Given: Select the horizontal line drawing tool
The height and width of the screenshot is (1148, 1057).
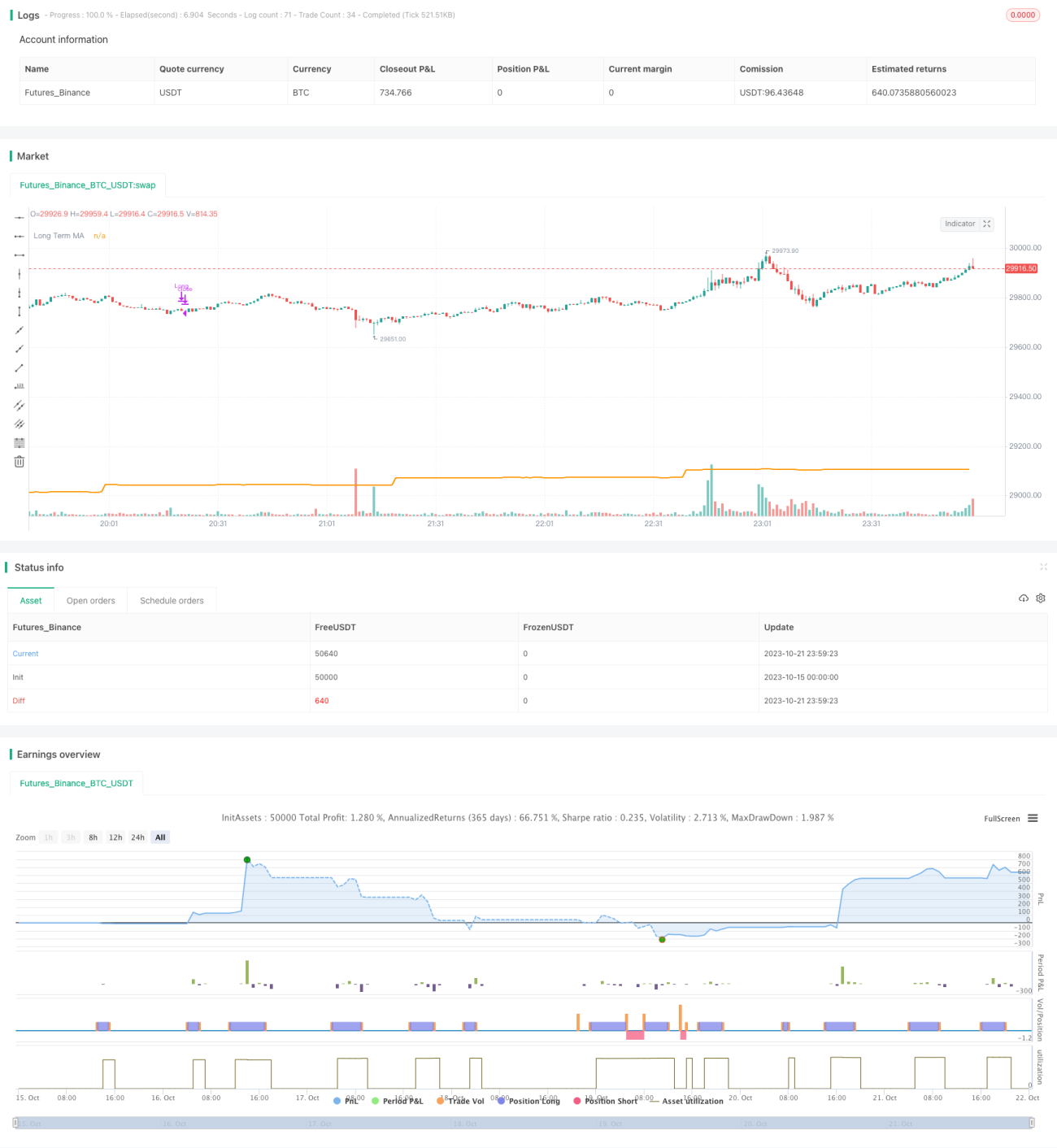Looking at the screenshot, I should click(20, 218).
